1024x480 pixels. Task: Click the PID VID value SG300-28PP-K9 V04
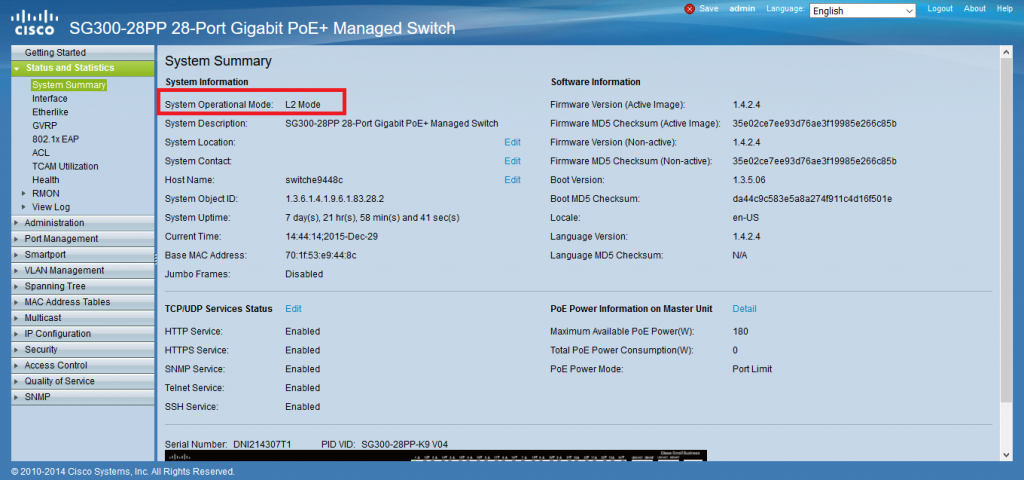pyautogui.click(x=404, y=444)
